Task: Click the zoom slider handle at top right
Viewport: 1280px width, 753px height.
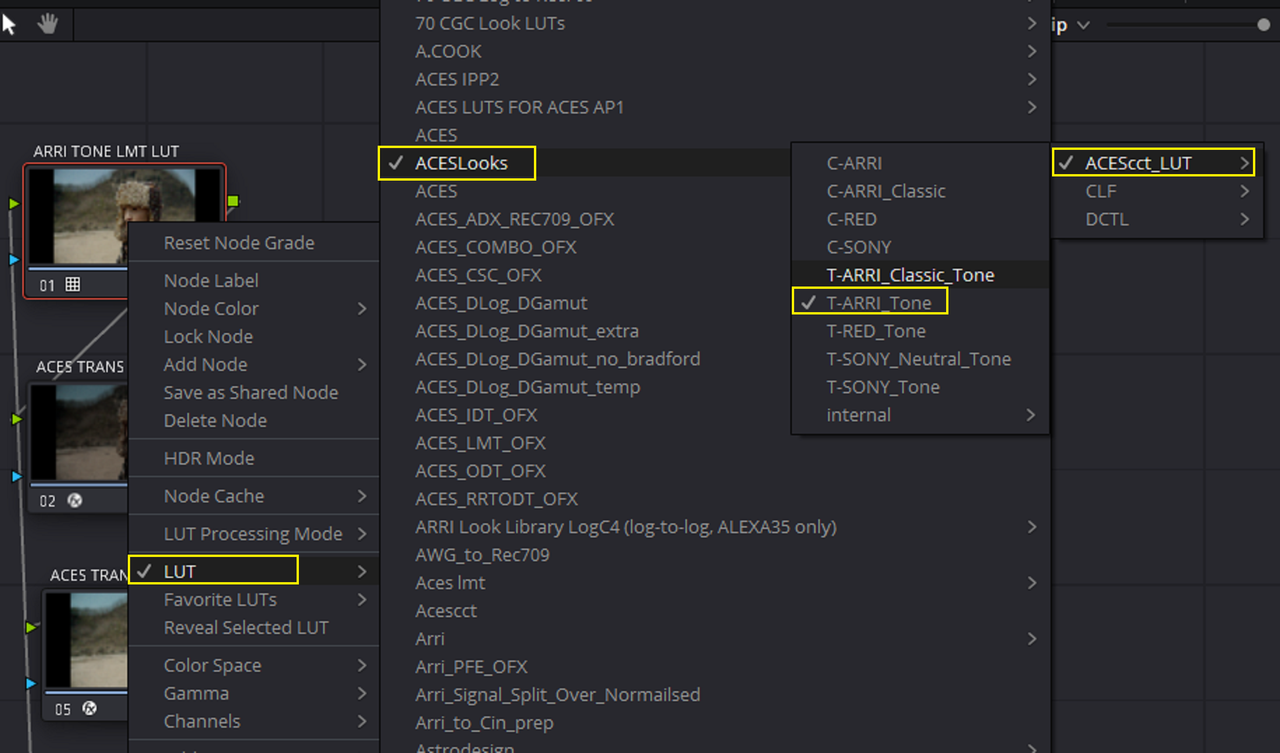Action: [x=1264, y=25]
